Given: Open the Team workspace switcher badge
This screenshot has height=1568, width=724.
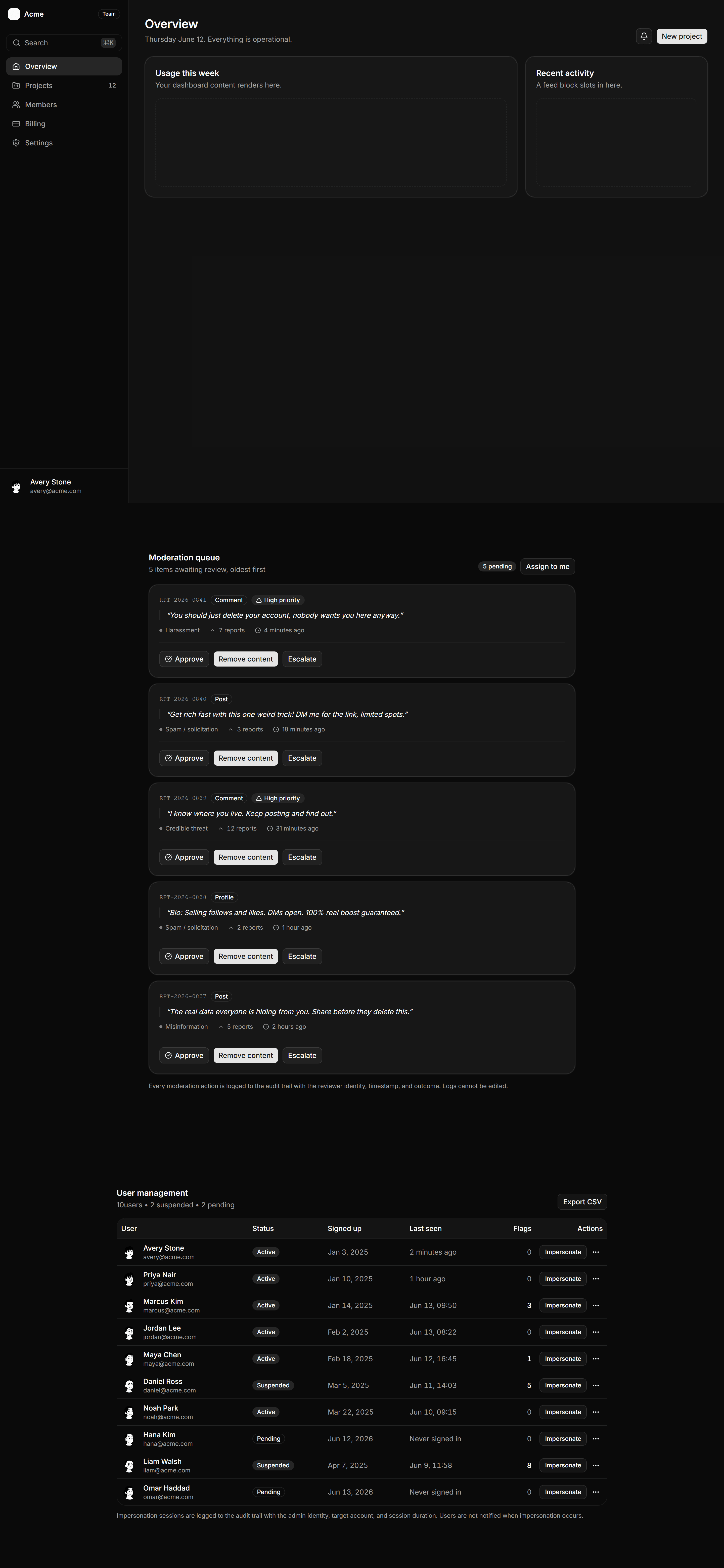Looking at the screenshot, I should [109, 14].
